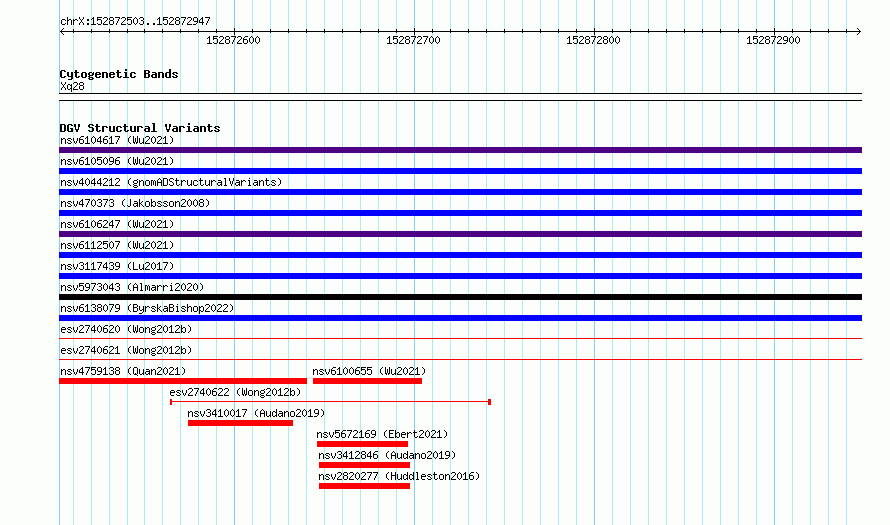The height and width of the screenshot is (525, 890).
Task: Select blue bar under nsv470373
Action: [460, 213]
